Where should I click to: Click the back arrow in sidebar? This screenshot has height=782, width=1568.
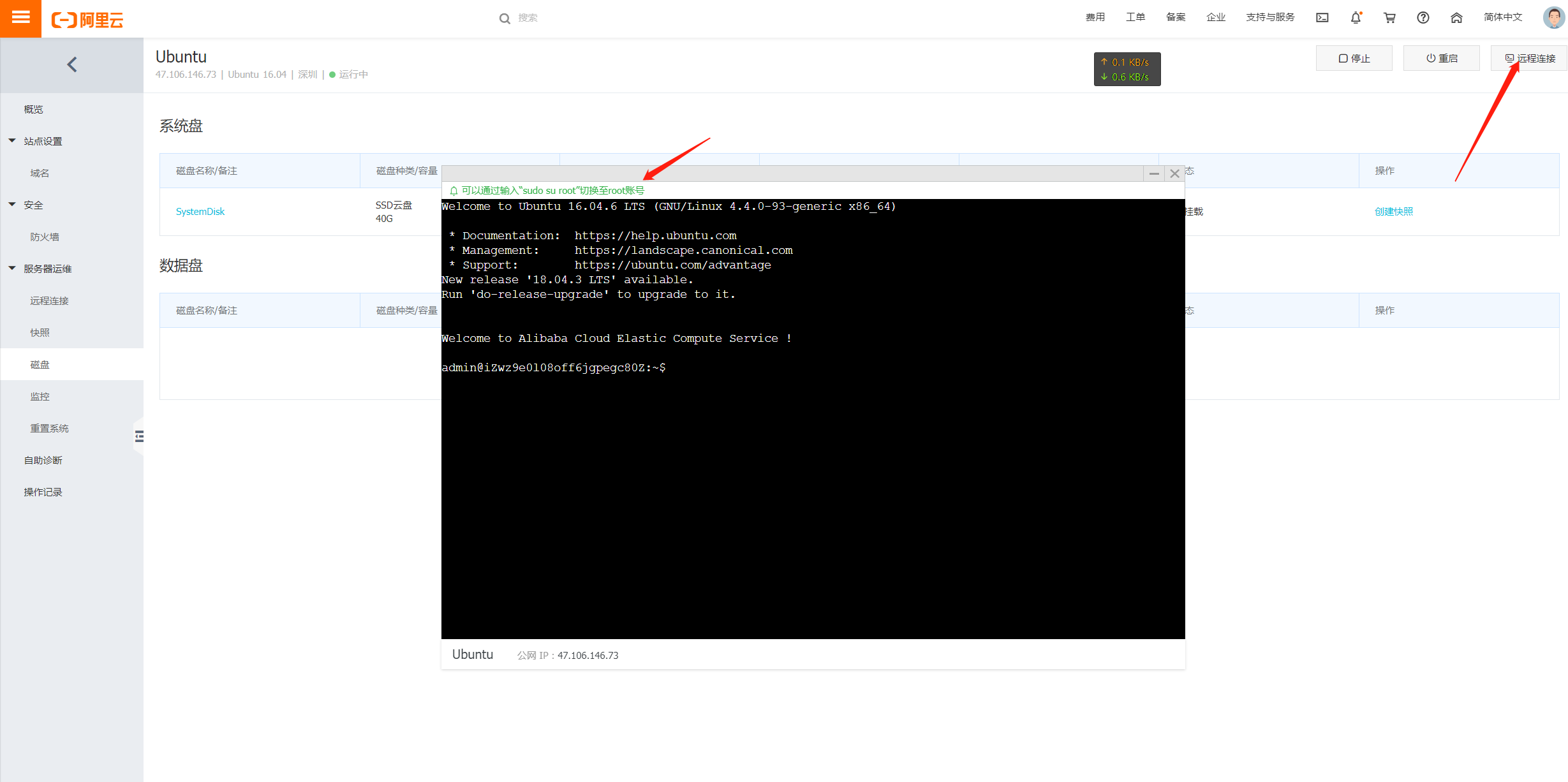click(72, 64)
